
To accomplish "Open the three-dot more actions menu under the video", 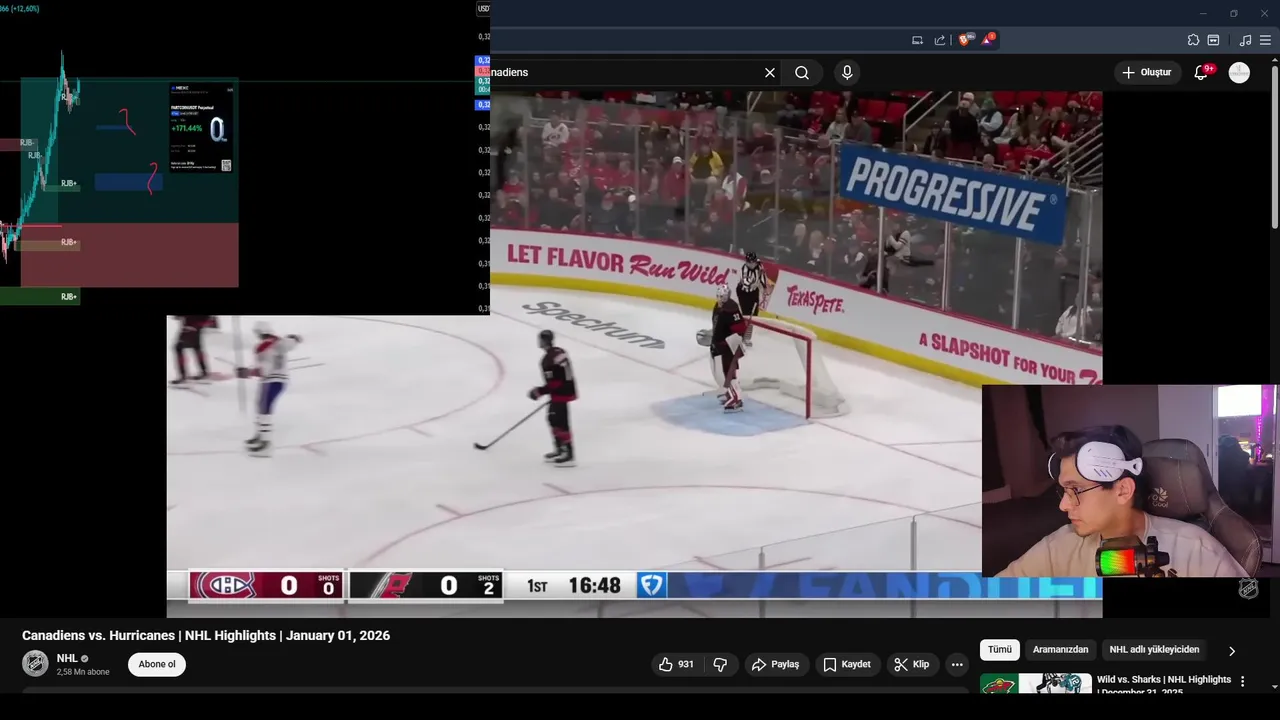I will pos(957,664).
